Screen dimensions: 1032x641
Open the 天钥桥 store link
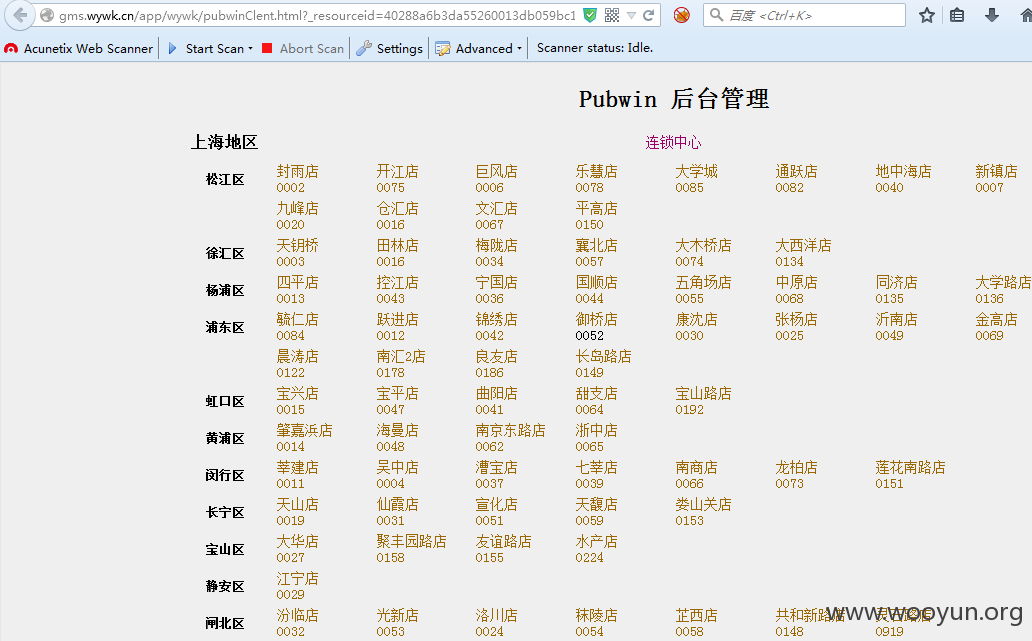[297, 245]
